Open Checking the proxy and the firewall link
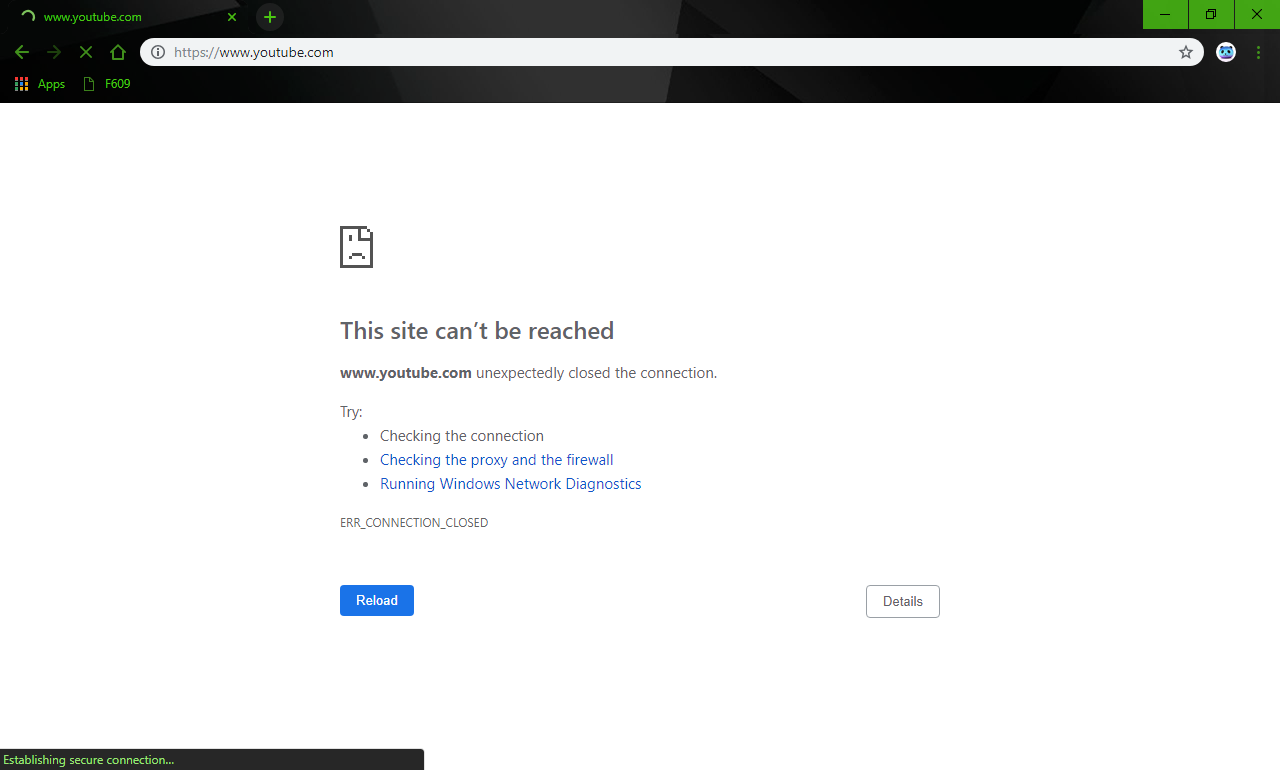This screenshot has height=770, width=1280. tap(497, 460)
